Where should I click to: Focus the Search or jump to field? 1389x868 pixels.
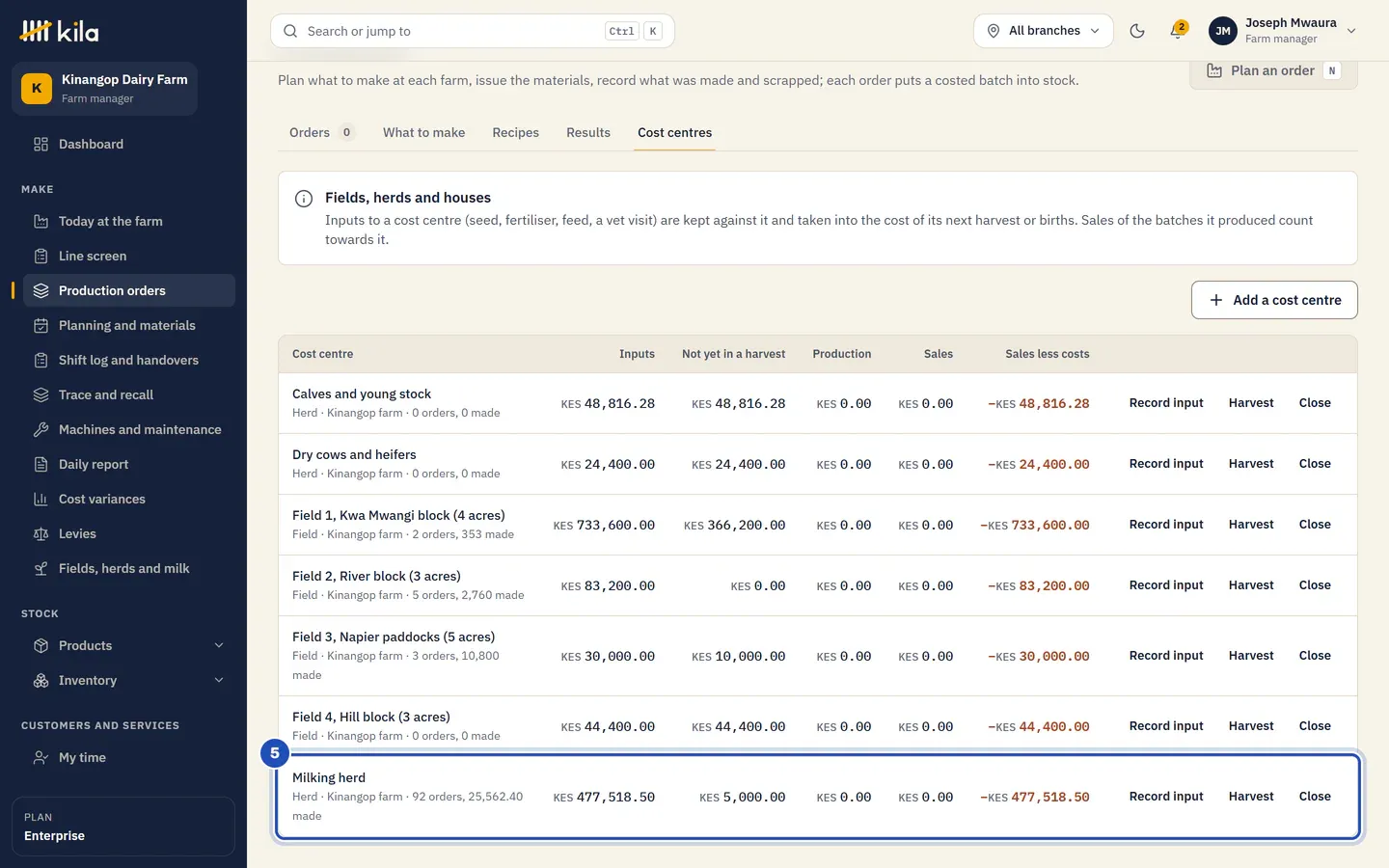(473, 31)
